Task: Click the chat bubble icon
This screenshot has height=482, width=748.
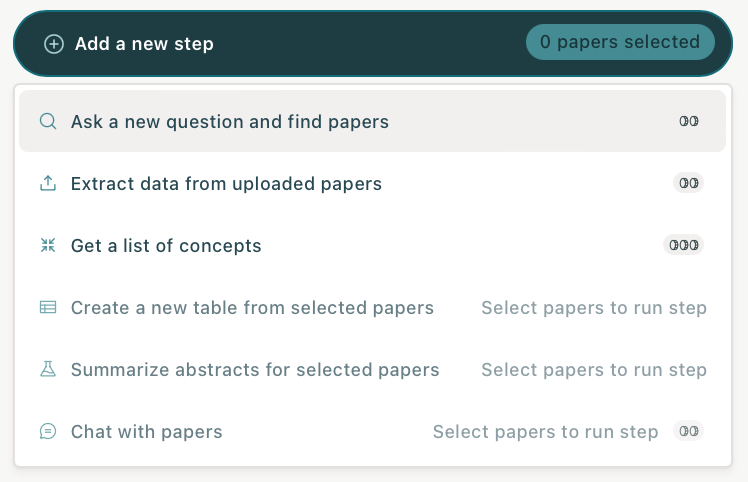Action: [x=48, y=432]
